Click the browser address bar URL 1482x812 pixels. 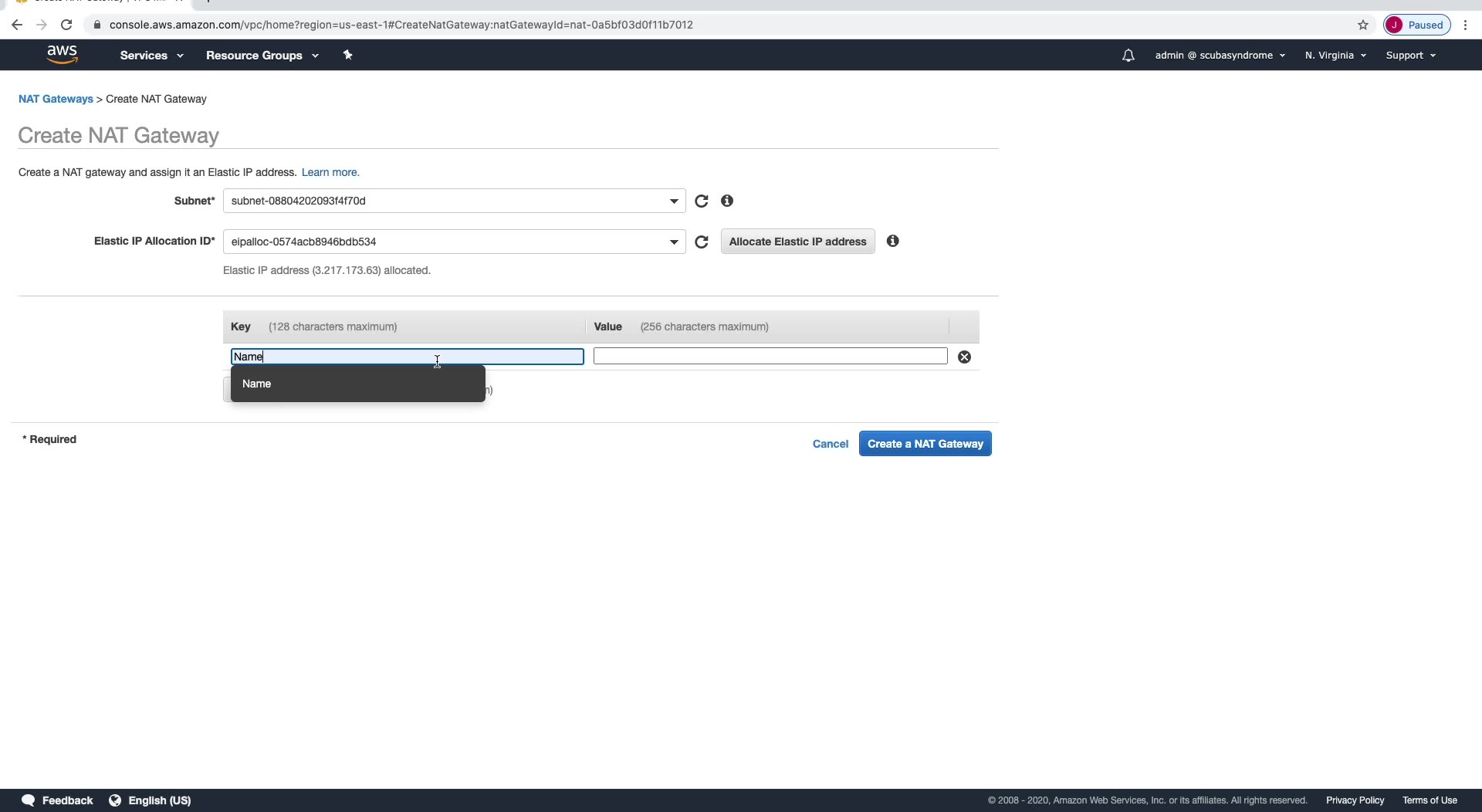(401, 25)
